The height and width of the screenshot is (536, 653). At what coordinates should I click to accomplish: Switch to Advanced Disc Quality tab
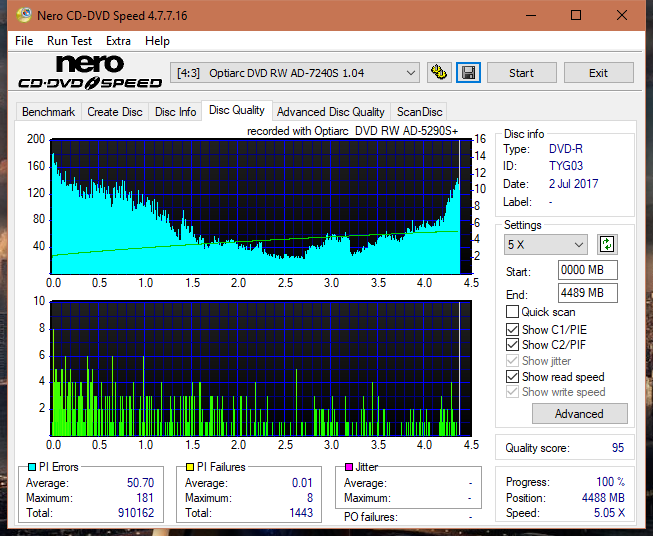331,112
